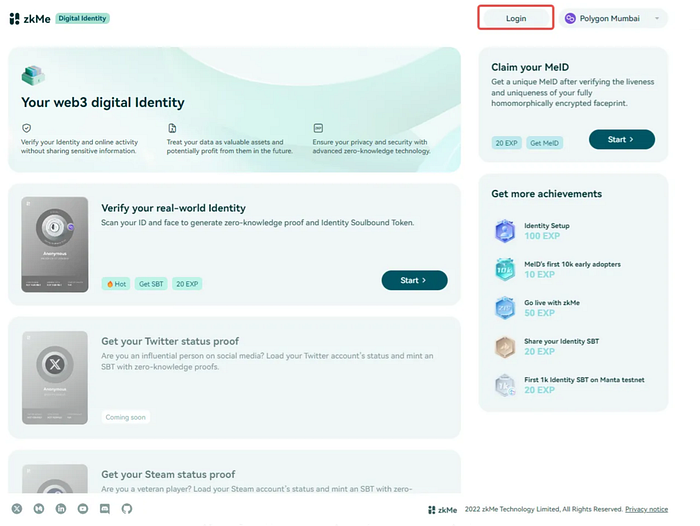This screenshot has height=526, width=700.
Task: Click the Share your Identity SBT badge
Action: [x=505, y=347]
